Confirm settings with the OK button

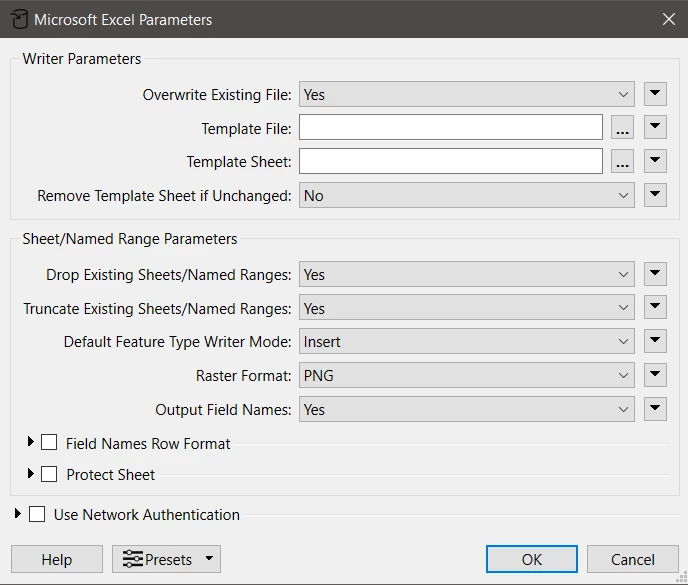pos(532,559)
